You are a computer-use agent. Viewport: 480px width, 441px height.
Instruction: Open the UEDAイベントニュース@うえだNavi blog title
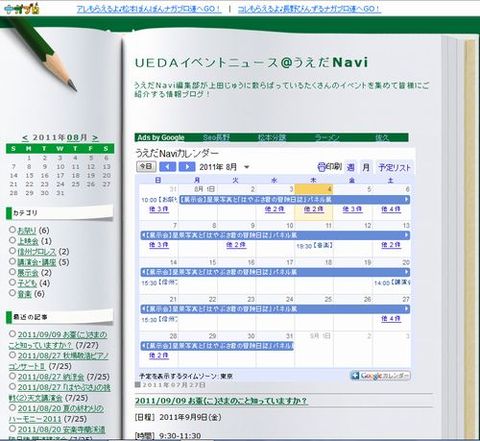[x=252, y=63]
